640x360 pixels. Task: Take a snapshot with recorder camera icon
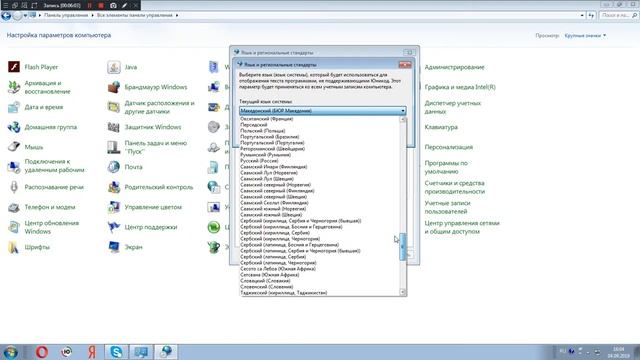pos(113,5)
